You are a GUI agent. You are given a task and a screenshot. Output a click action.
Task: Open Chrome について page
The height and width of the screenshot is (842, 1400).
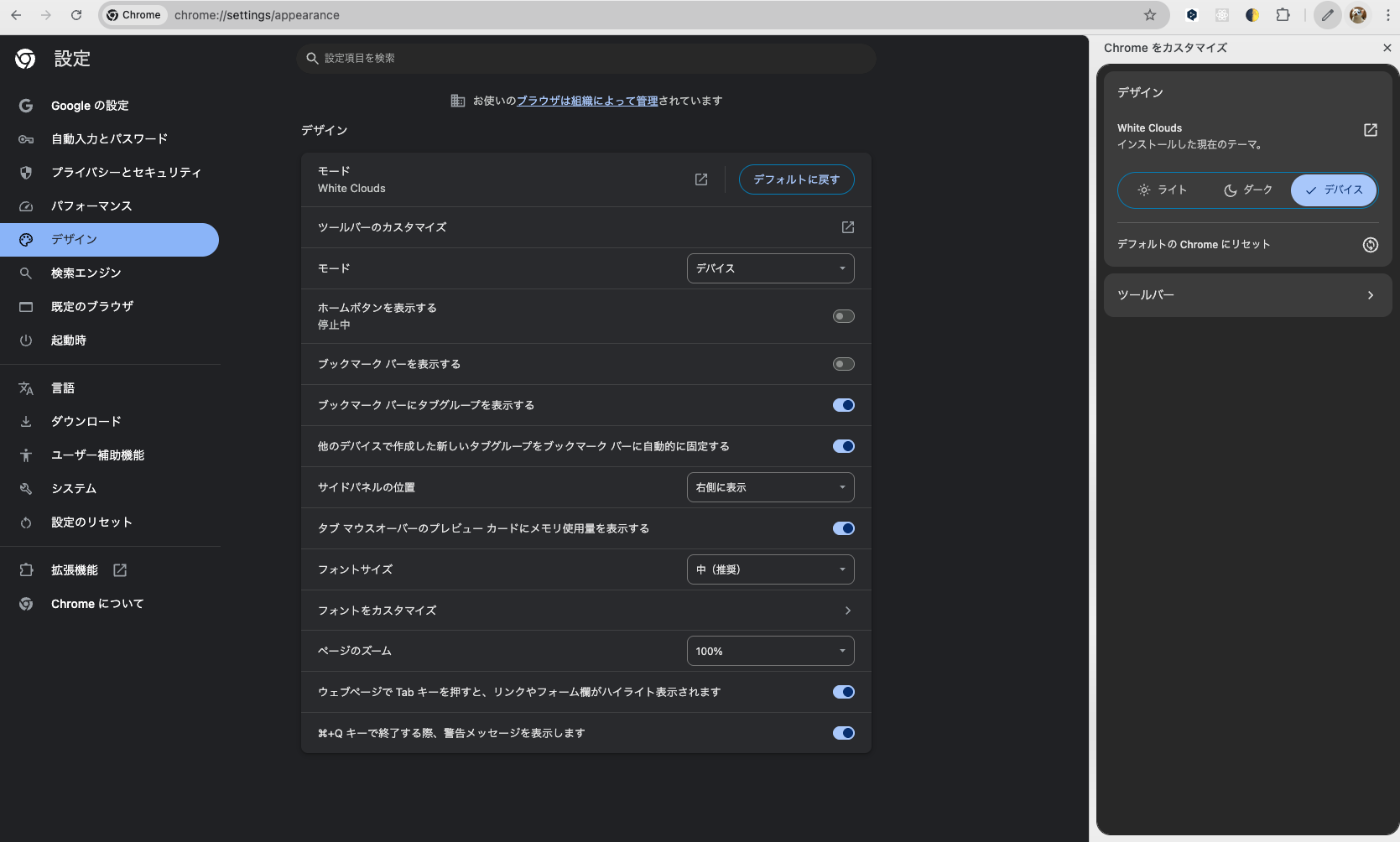(109, 604)
